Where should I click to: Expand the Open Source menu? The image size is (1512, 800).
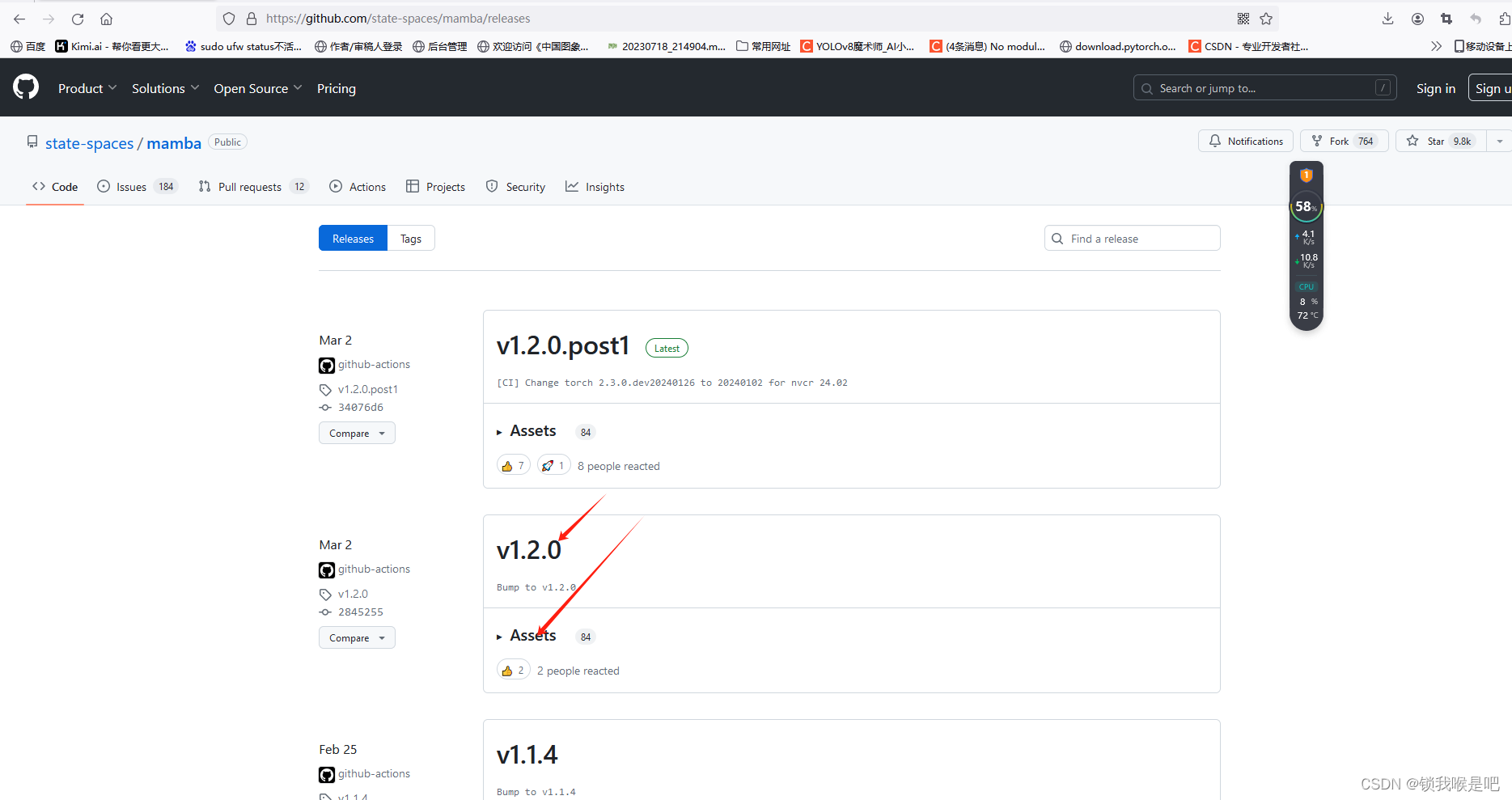(257, 88)
